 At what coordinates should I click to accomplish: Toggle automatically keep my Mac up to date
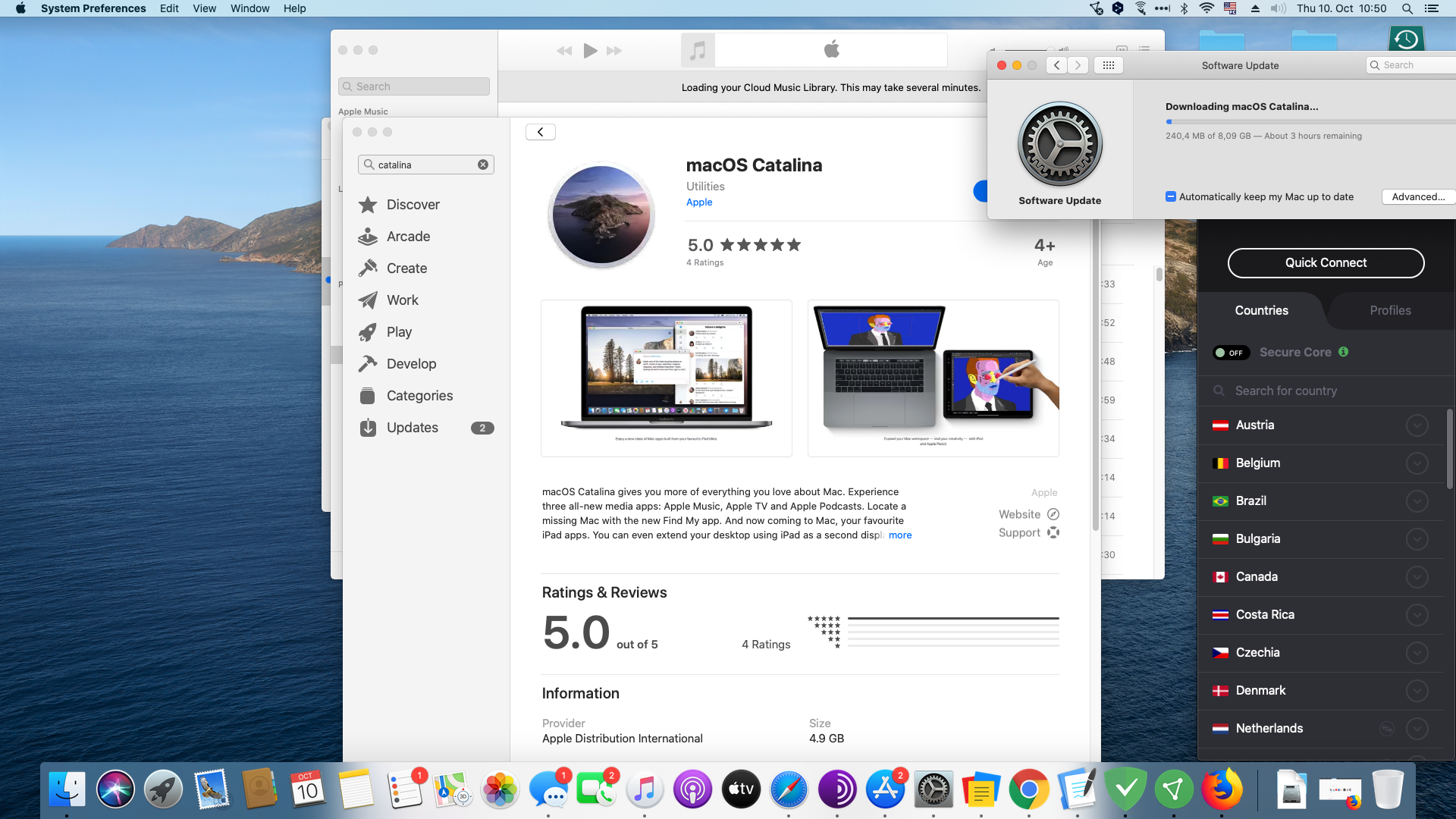click(1171, 196)
